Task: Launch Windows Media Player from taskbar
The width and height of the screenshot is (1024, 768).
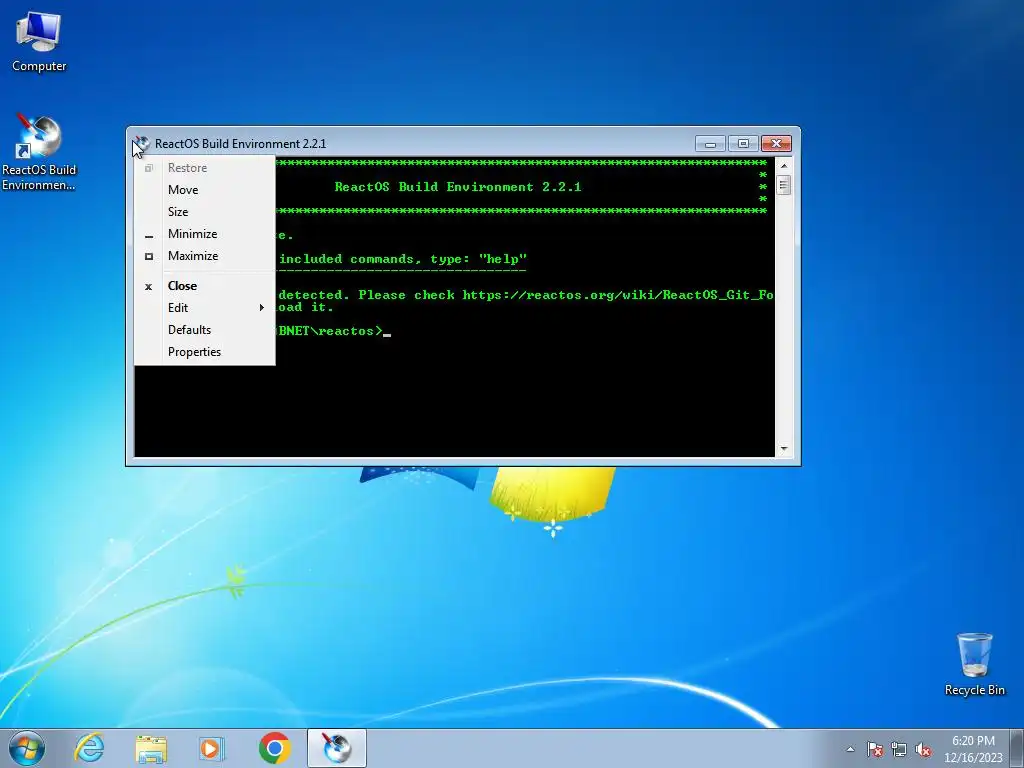Action: (x=211, y=748)
